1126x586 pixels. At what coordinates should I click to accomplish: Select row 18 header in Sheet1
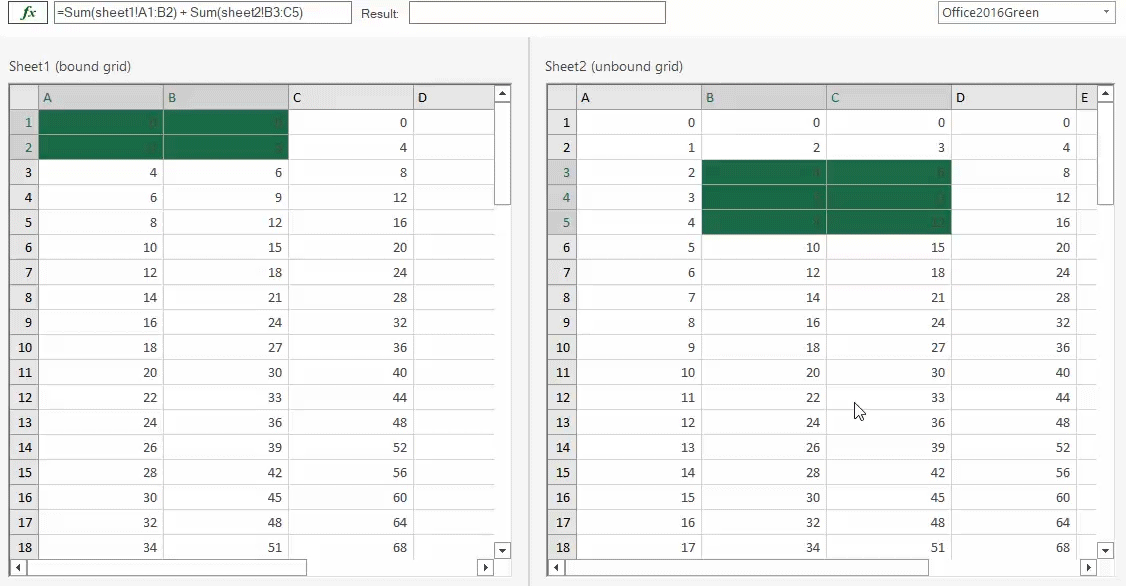(x=24, y=547)
